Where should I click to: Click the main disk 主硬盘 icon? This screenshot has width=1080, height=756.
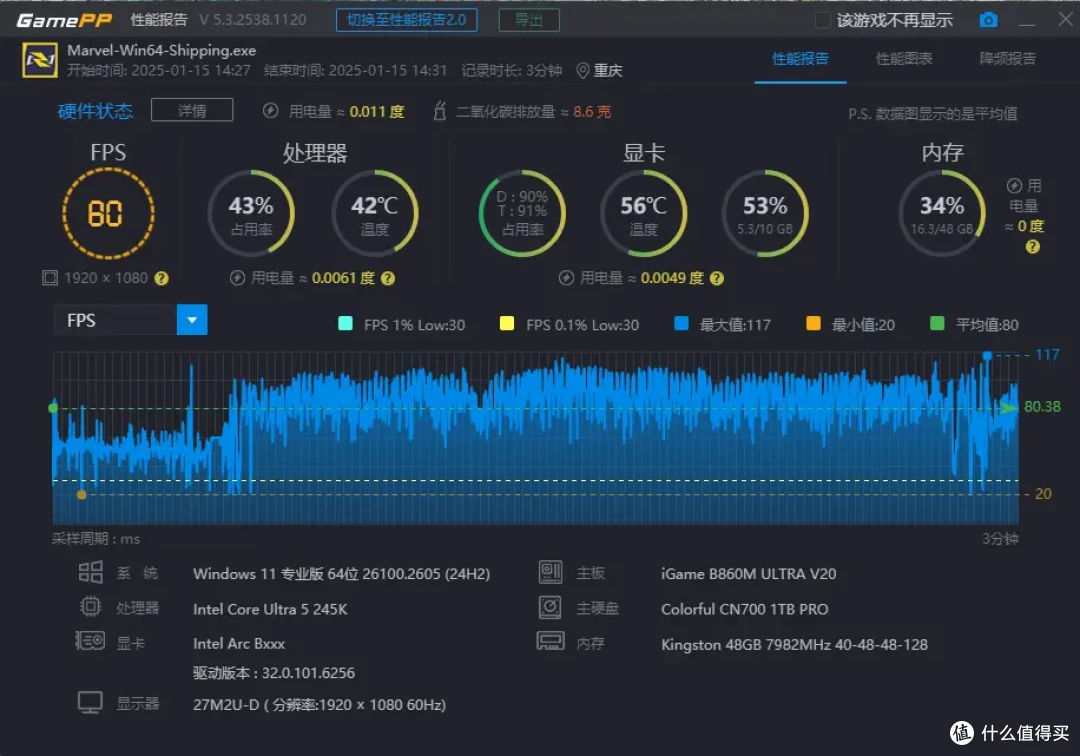pos(550,607)
